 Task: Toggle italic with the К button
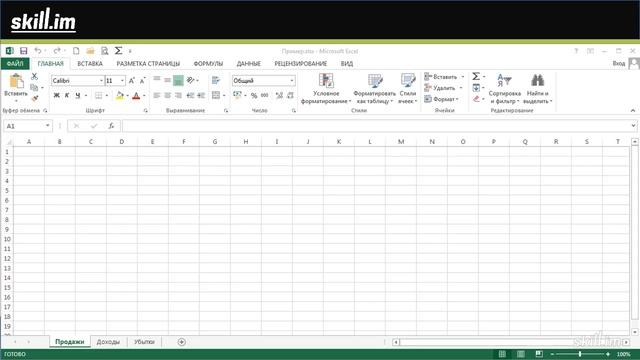67,95
